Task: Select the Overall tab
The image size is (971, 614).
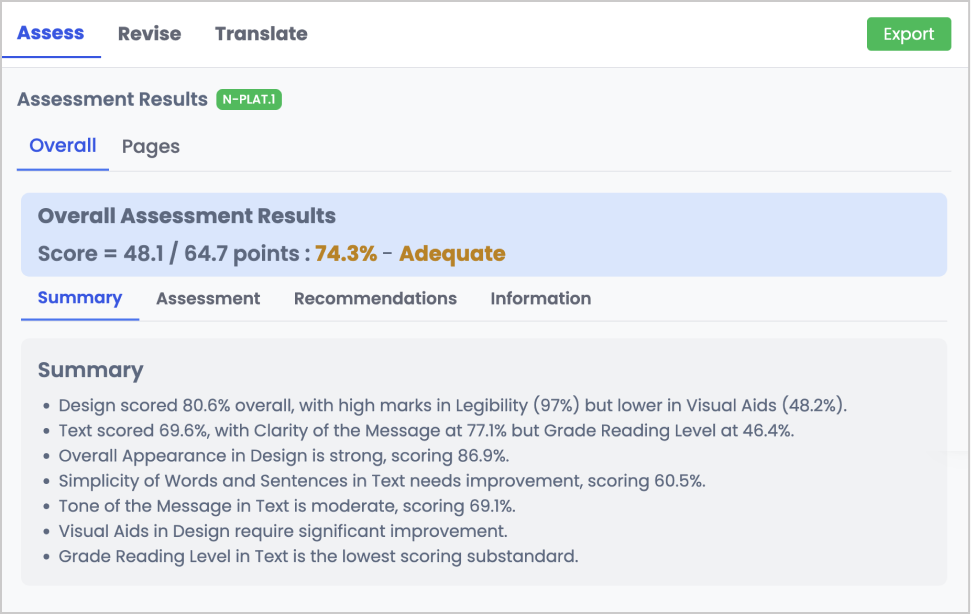Action: [62, 146]
